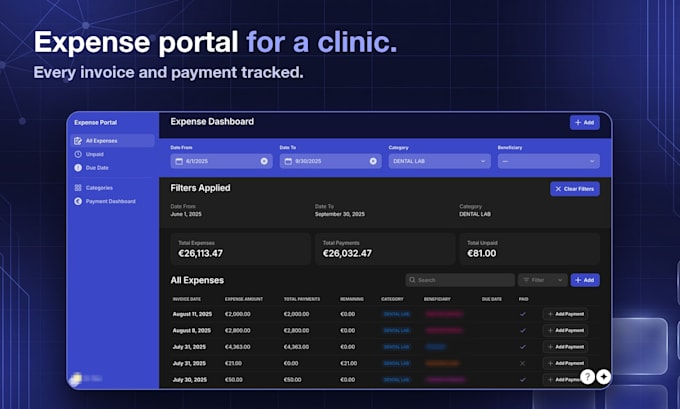This screenshot has height=409, width=680.
Task: Click the Date From field showing 6/1/2025
Action: tap(222, 161)
